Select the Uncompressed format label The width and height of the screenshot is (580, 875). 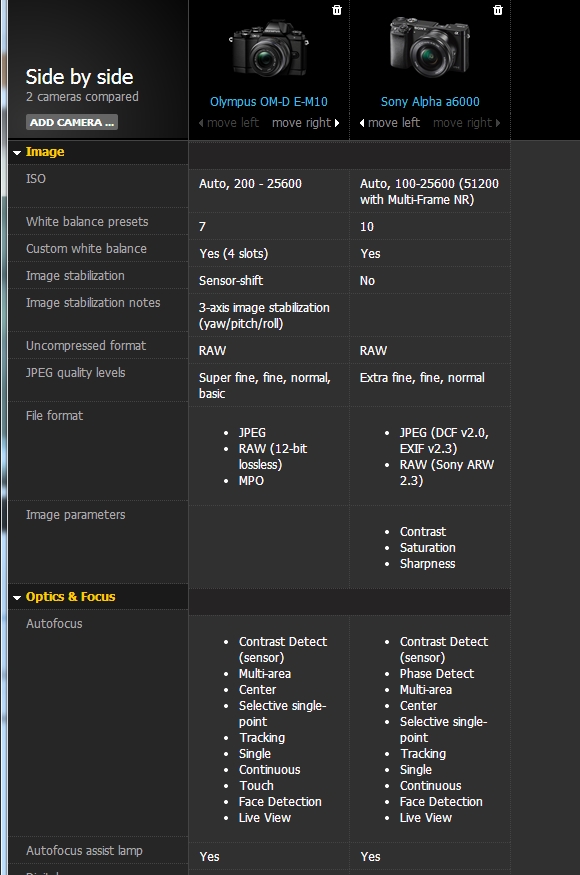coord(86,346)
